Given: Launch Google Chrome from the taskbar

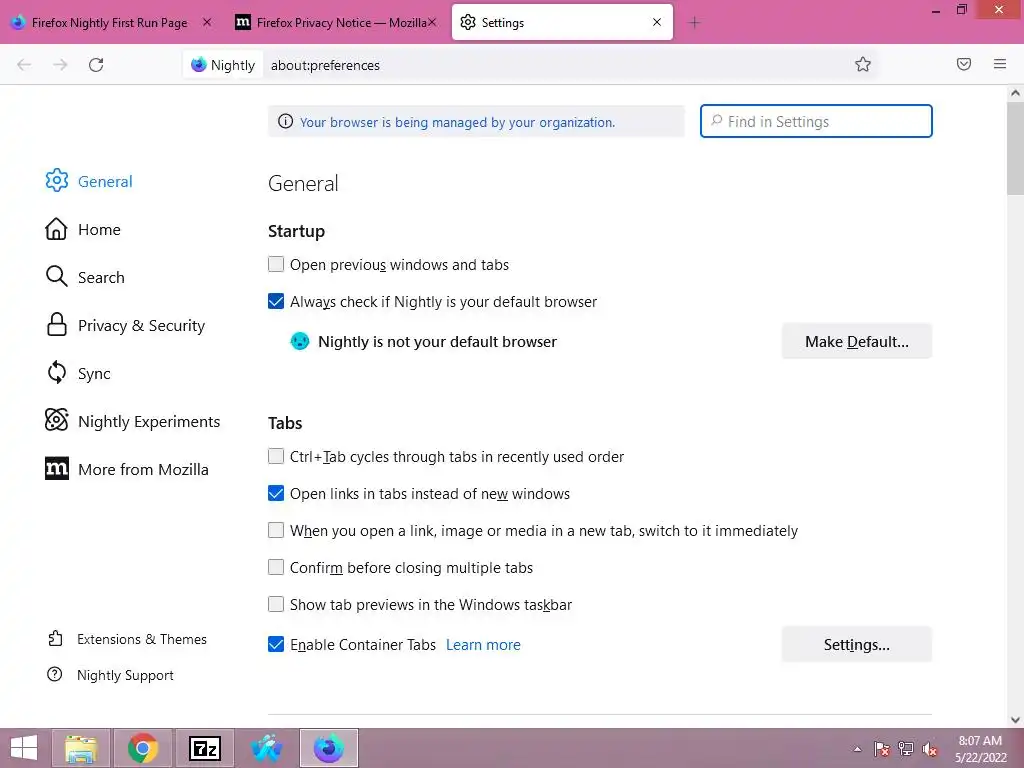Looking at the screenshot, I should pyautogui.click(x=143, y=748).
